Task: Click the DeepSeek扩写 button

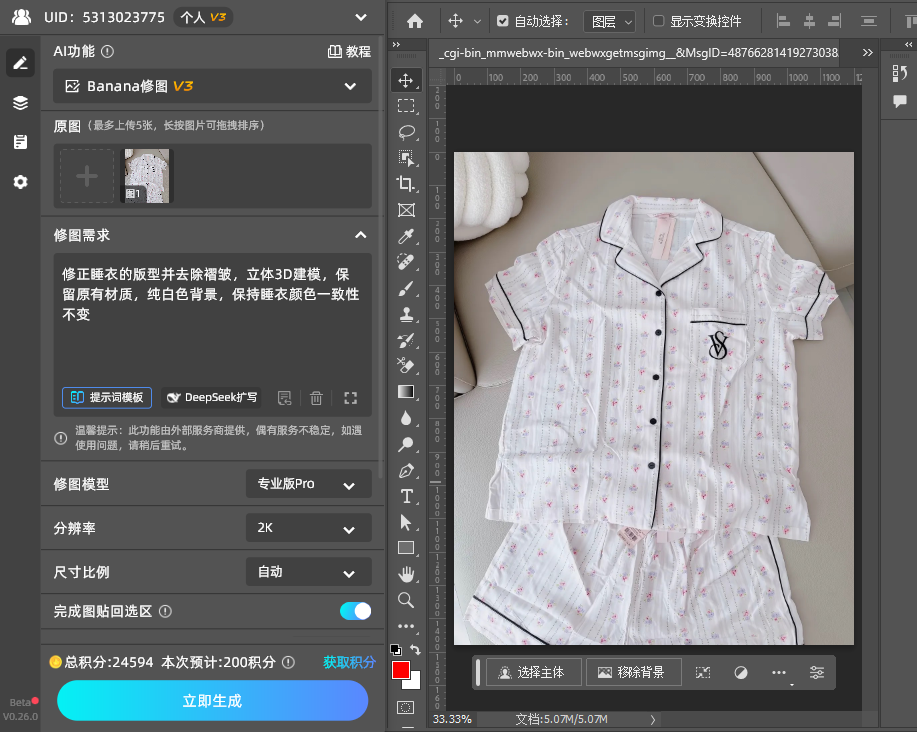Action: coord(211,398)
